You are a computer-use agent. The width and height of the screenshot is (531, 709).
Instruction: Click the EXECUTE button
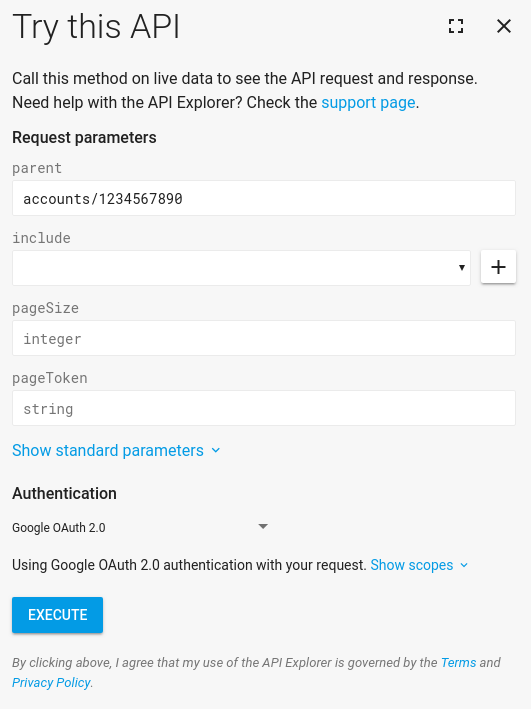pos(57,615)
